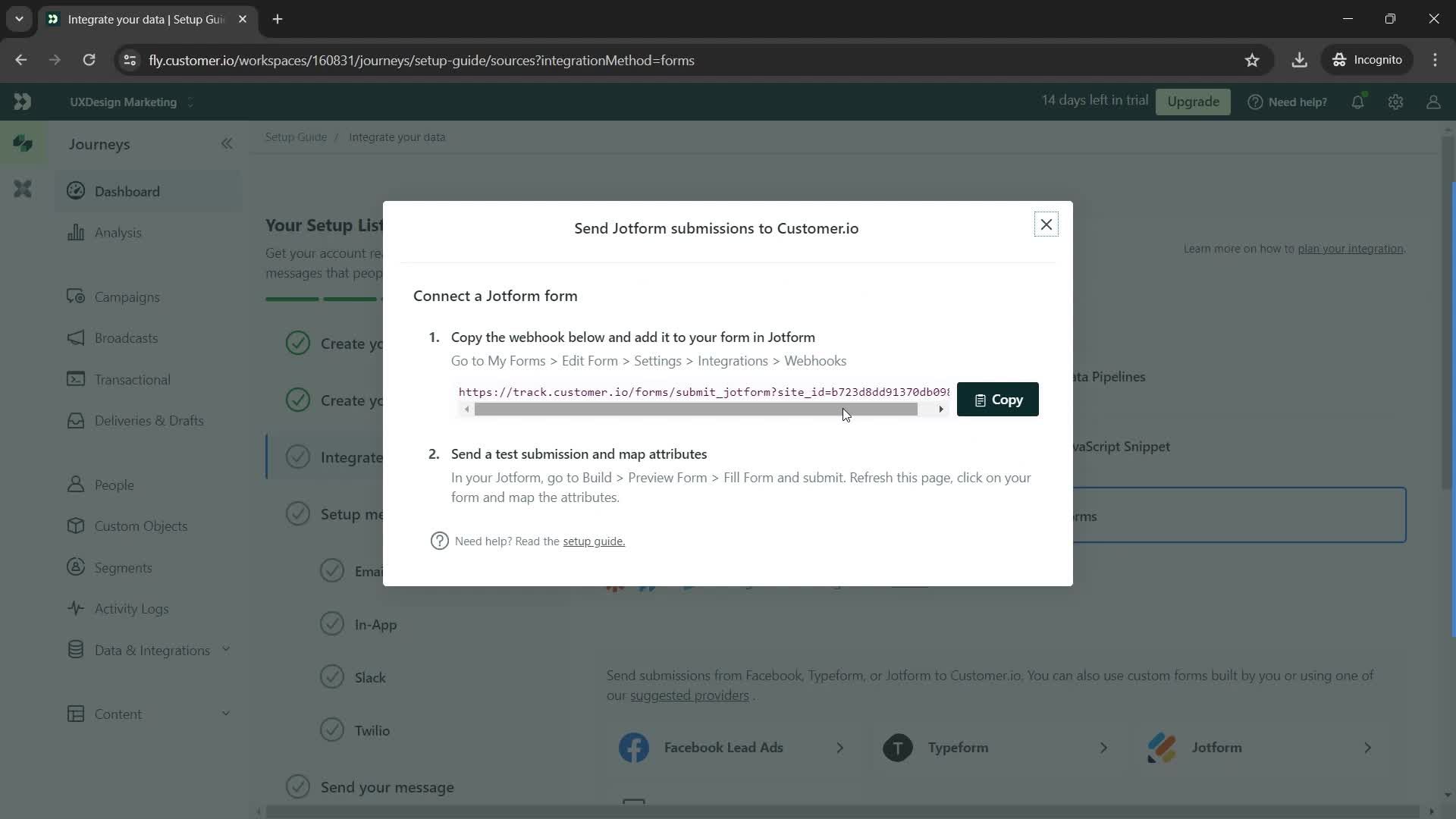Image resolution: width=1456 pixels, height=819 pixels.
Task: Click the webhook URL text field
Action: (x=704, y=392)
